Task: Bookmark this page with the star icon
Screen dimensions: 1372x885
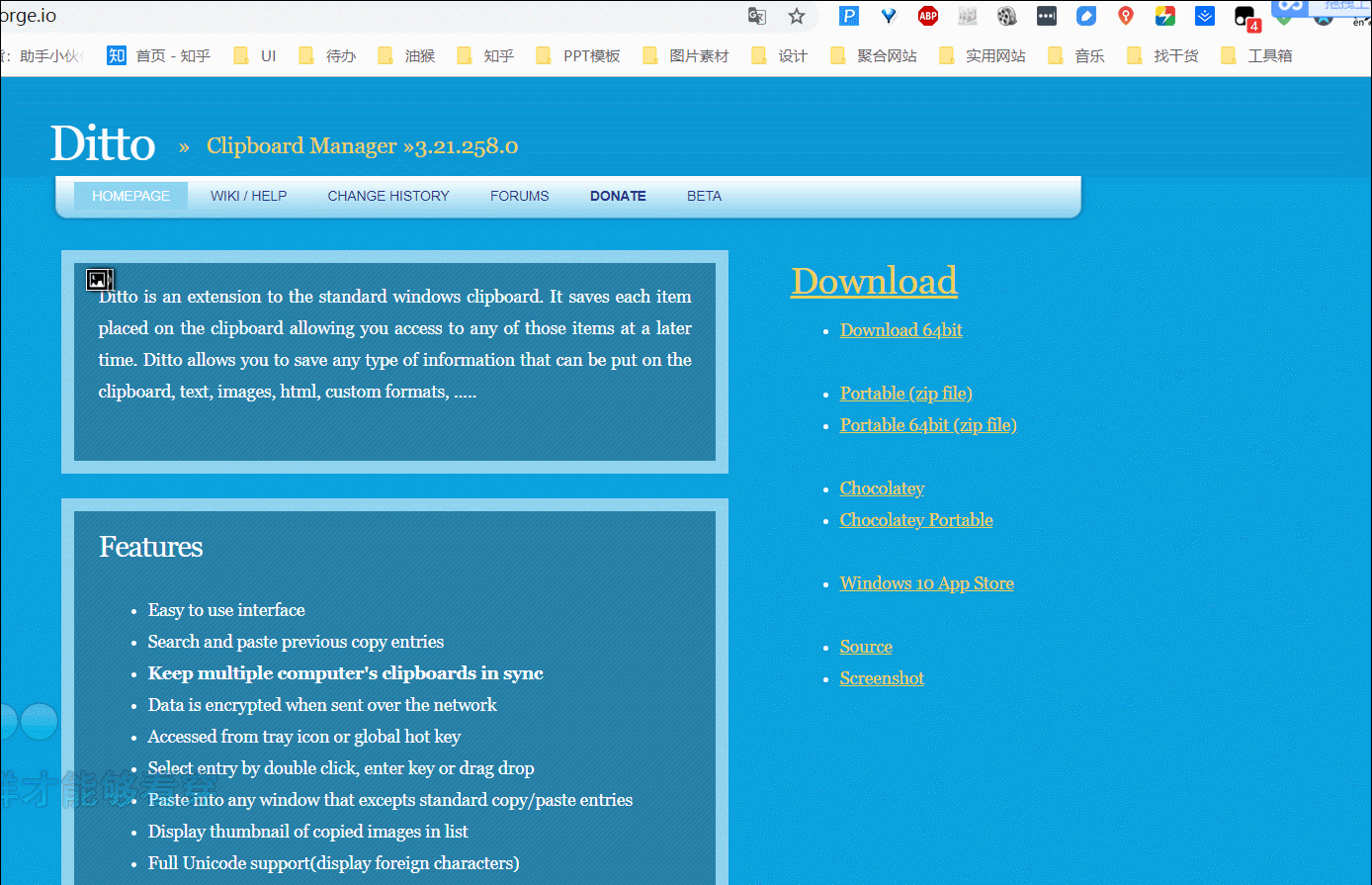Action: tap(797, 16)
